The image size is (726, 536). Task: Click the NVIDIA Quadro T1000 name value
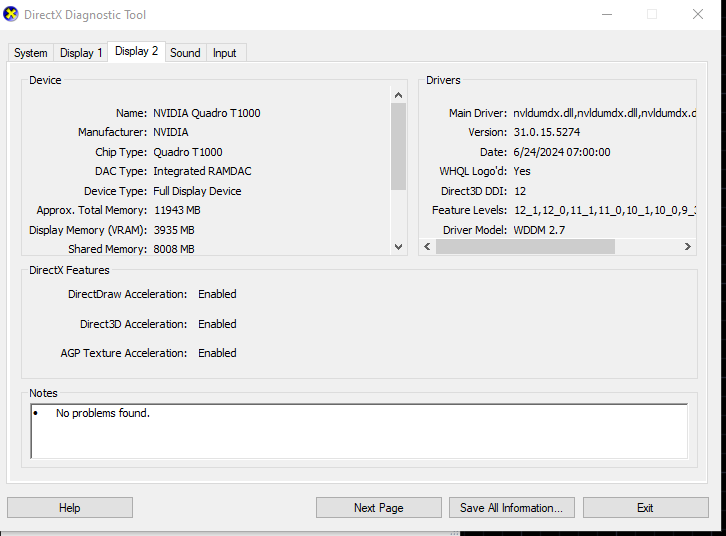pyautogui.click(x=206, y=113)
